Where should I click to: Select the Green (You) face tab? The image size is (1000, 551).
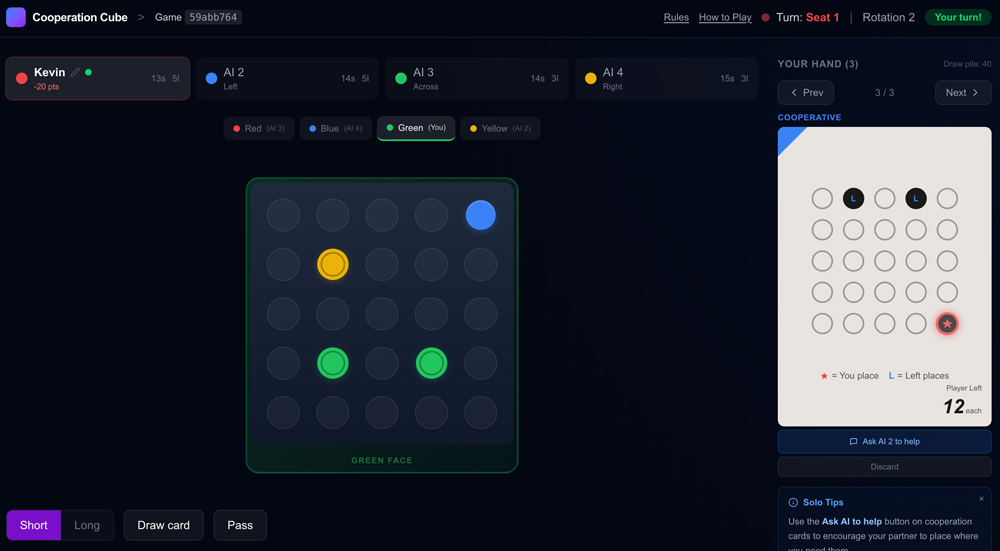(x=416, y=128)
